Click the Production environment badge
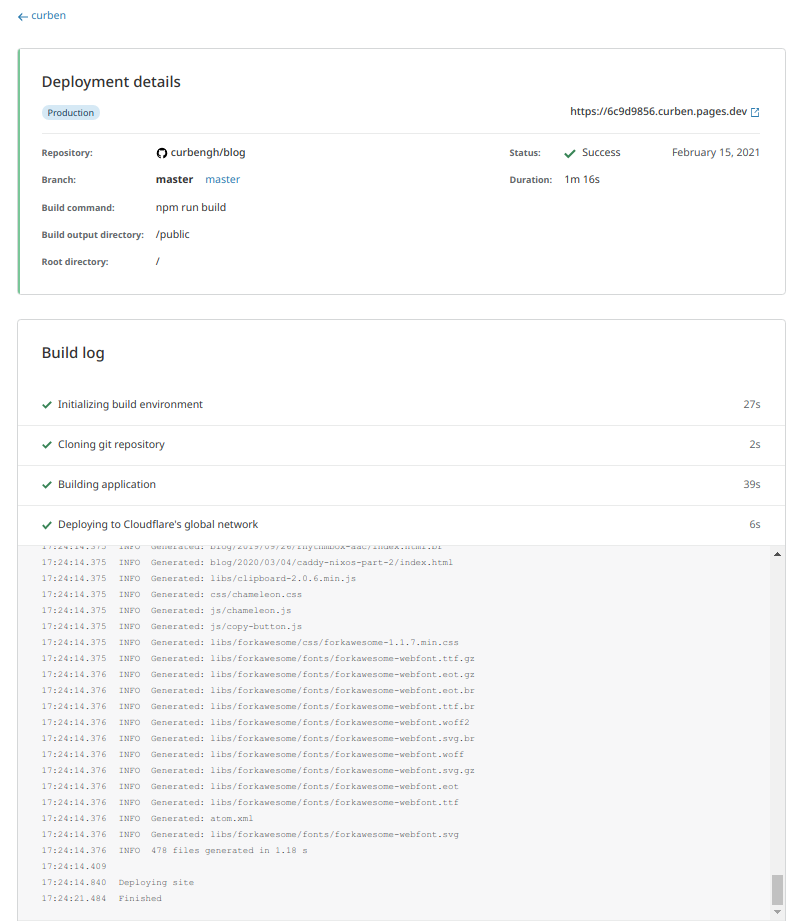Viewport: 798px width, 921px height. point(70,113)
